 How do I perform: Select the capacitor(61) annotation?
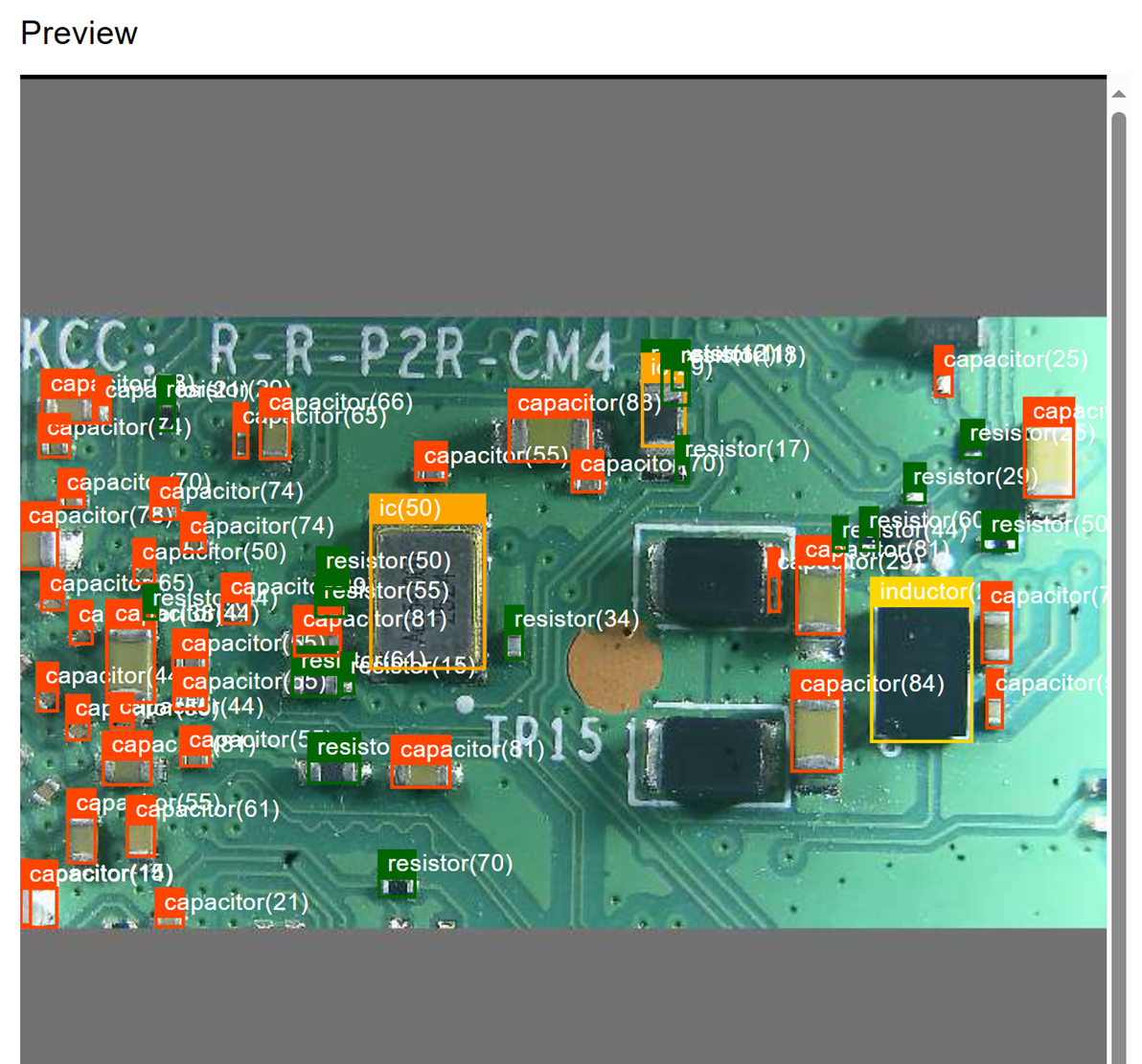coord(207,810)
